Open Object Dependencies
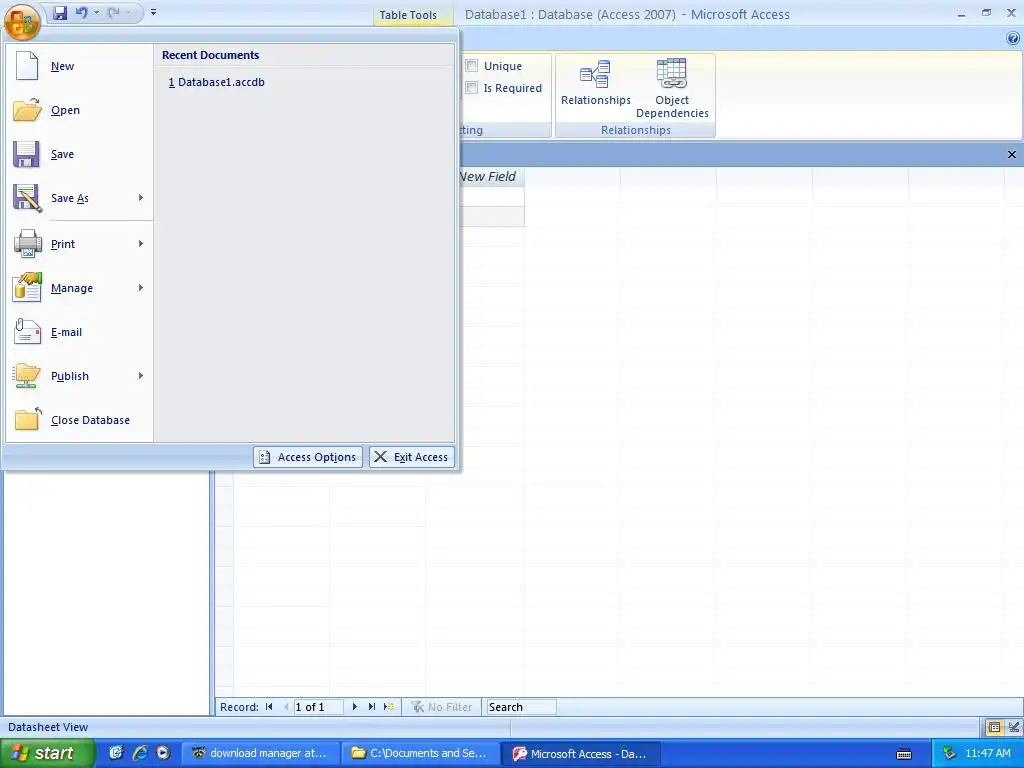 [672, 89]
